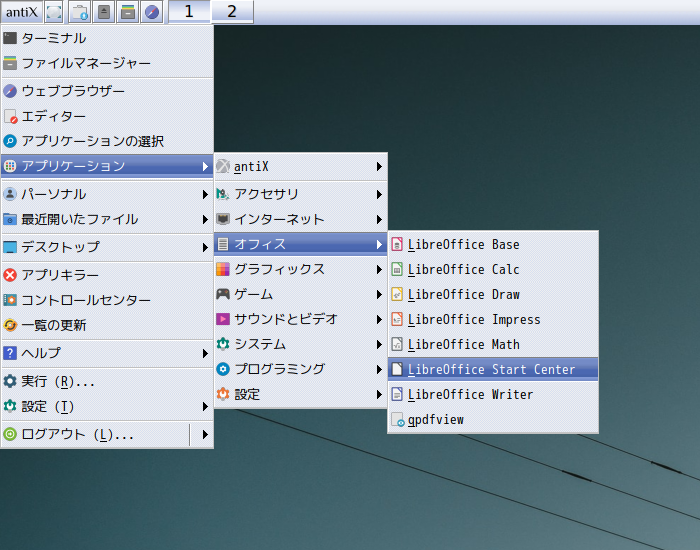700x550 pixels.
Task: Click the green ログアウト icon
Action: coord(10,434)
